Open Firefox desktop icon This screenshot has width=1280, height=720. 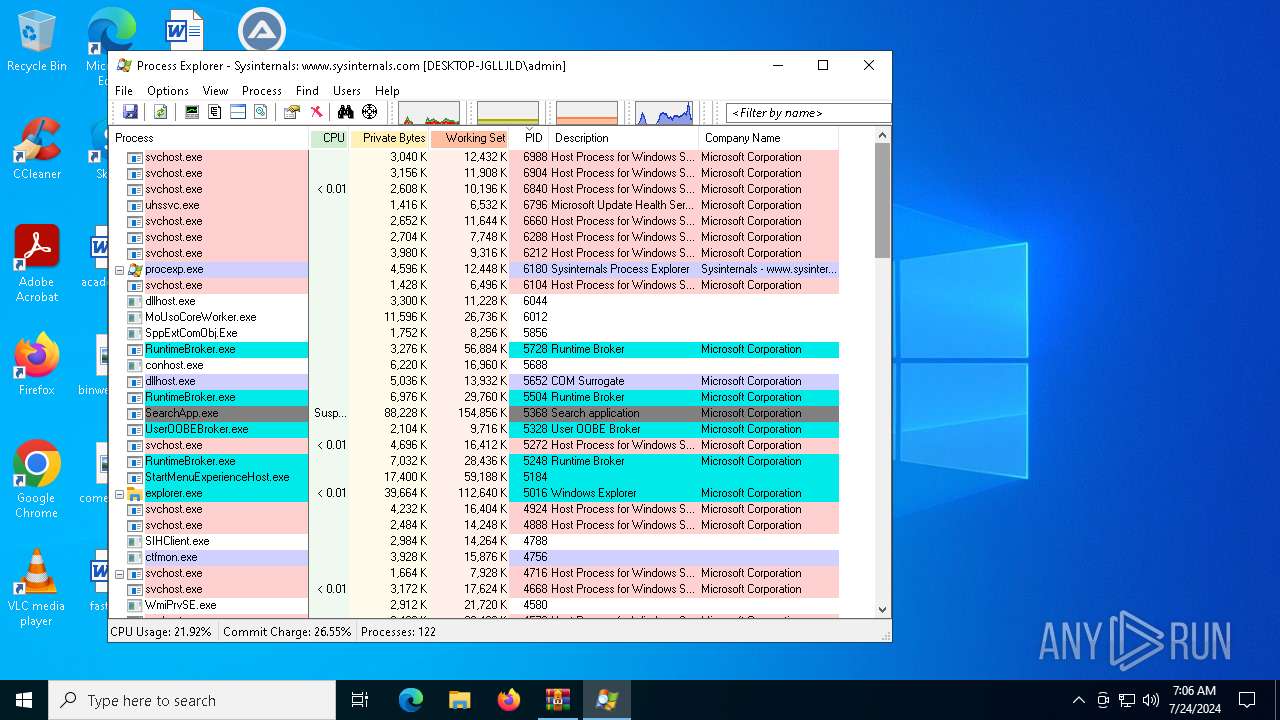(x=37, y=365)
